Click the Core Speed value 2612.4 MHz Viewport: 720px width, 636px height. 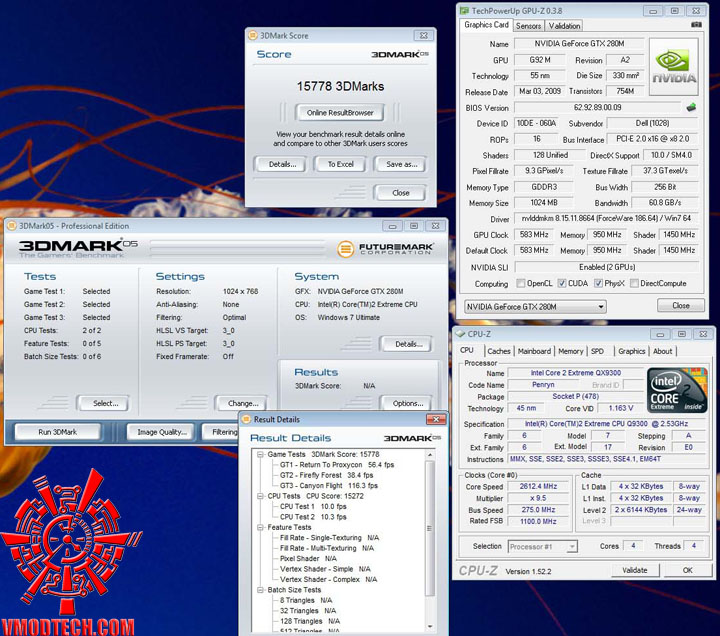pyautogui.click(x=538, y=486)
